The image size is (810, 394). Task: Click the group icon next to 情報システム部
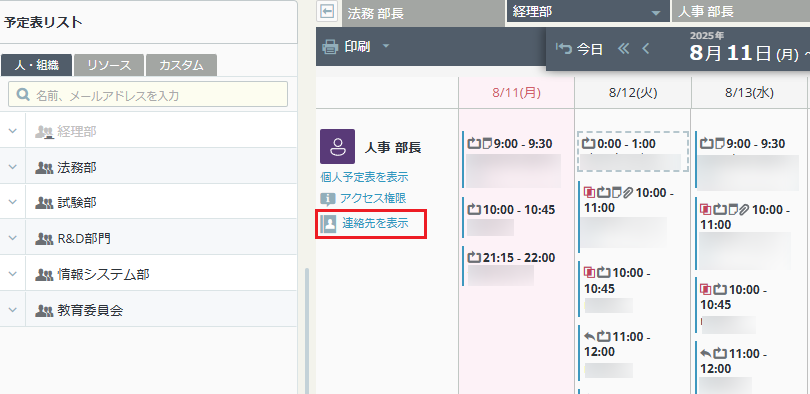pyautogui.click(x=44, y=275)
